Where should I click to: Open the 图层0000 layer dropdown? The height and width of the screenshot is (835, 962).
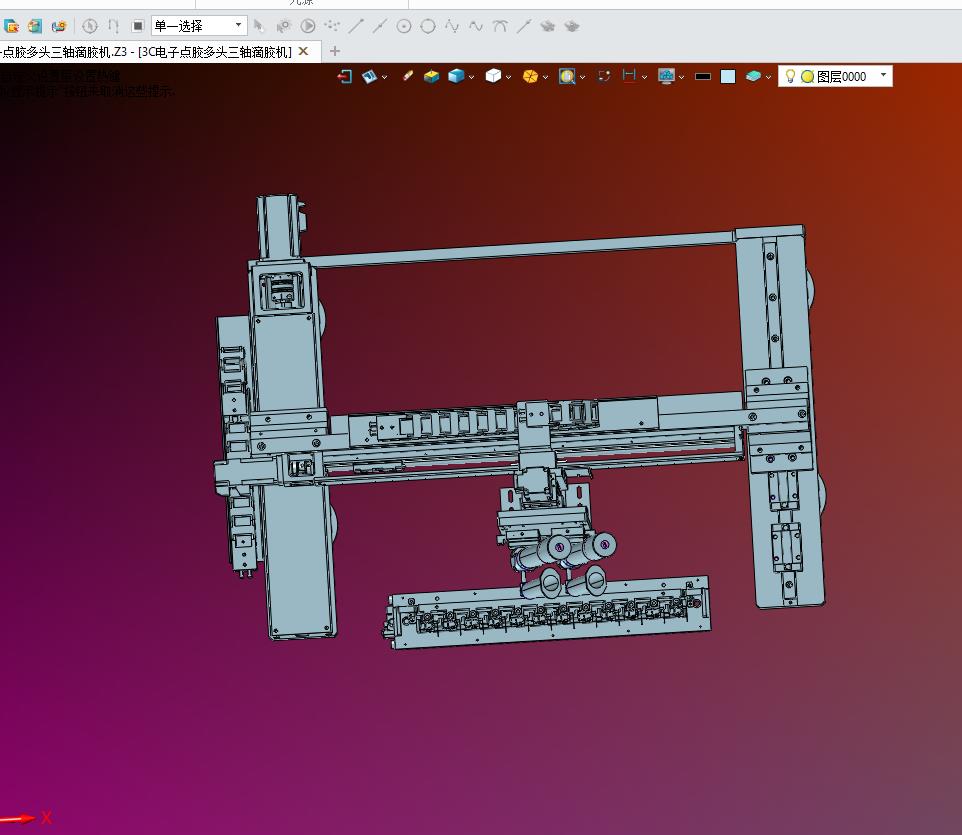883,75
